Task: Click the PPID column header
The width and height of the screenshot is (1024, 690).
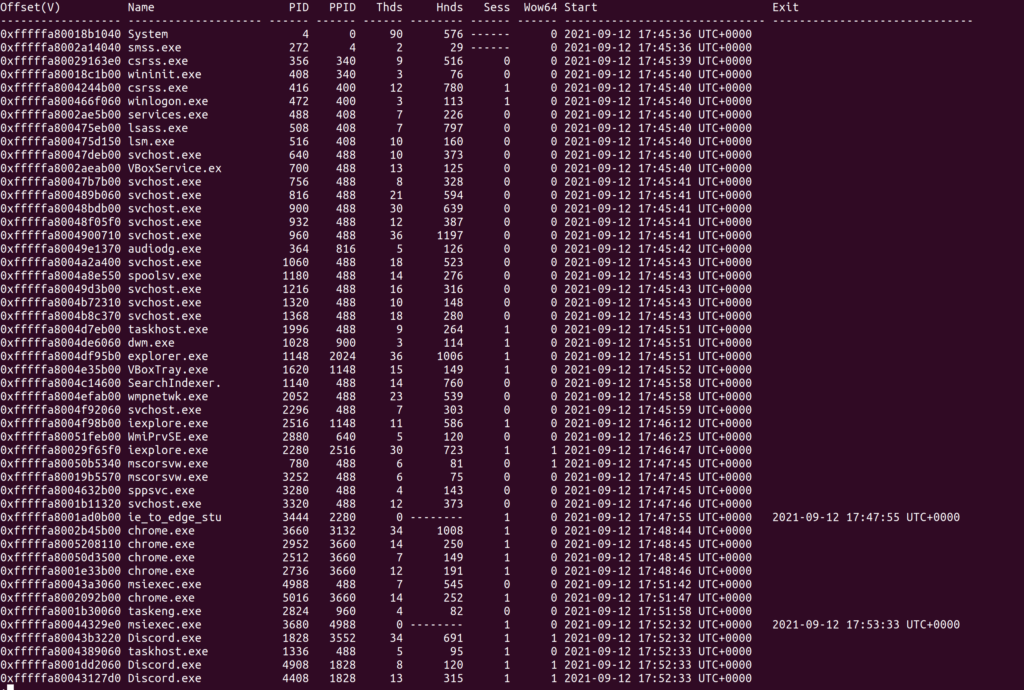Action: 342,7
